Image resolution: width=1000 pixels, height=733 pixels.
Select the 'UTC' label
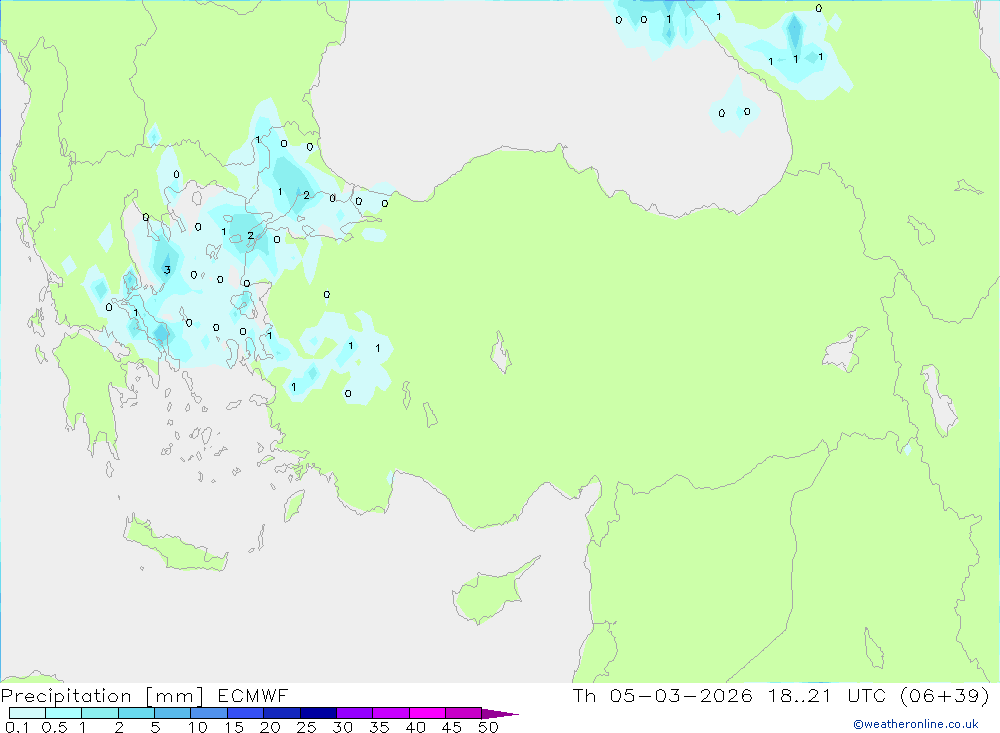click(x=867, y=696)
